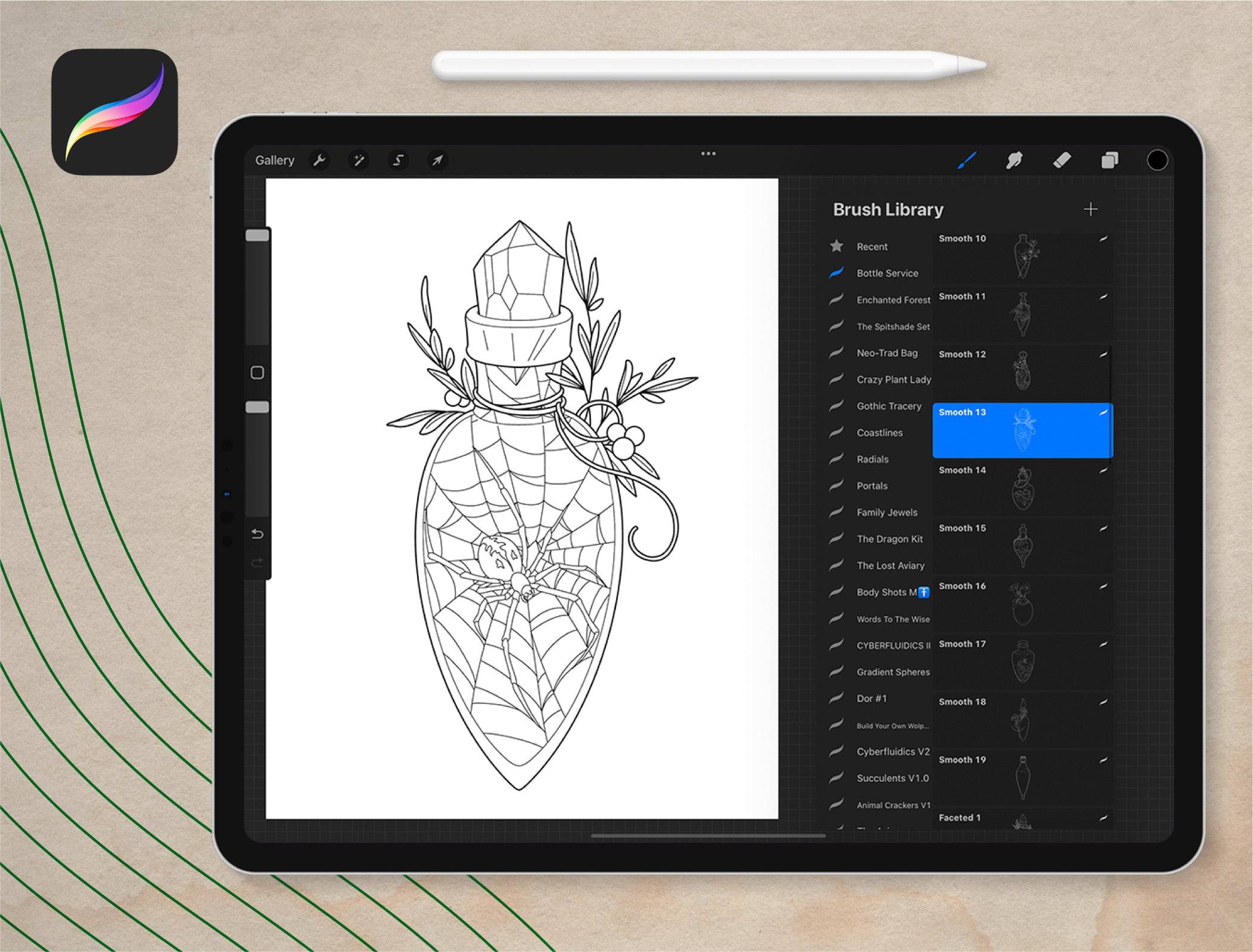Image resolution: width=1253 pixels, height=952 pixels.
Task: Open the Enchanted Forest brush set
Action: tap(894, 300)
